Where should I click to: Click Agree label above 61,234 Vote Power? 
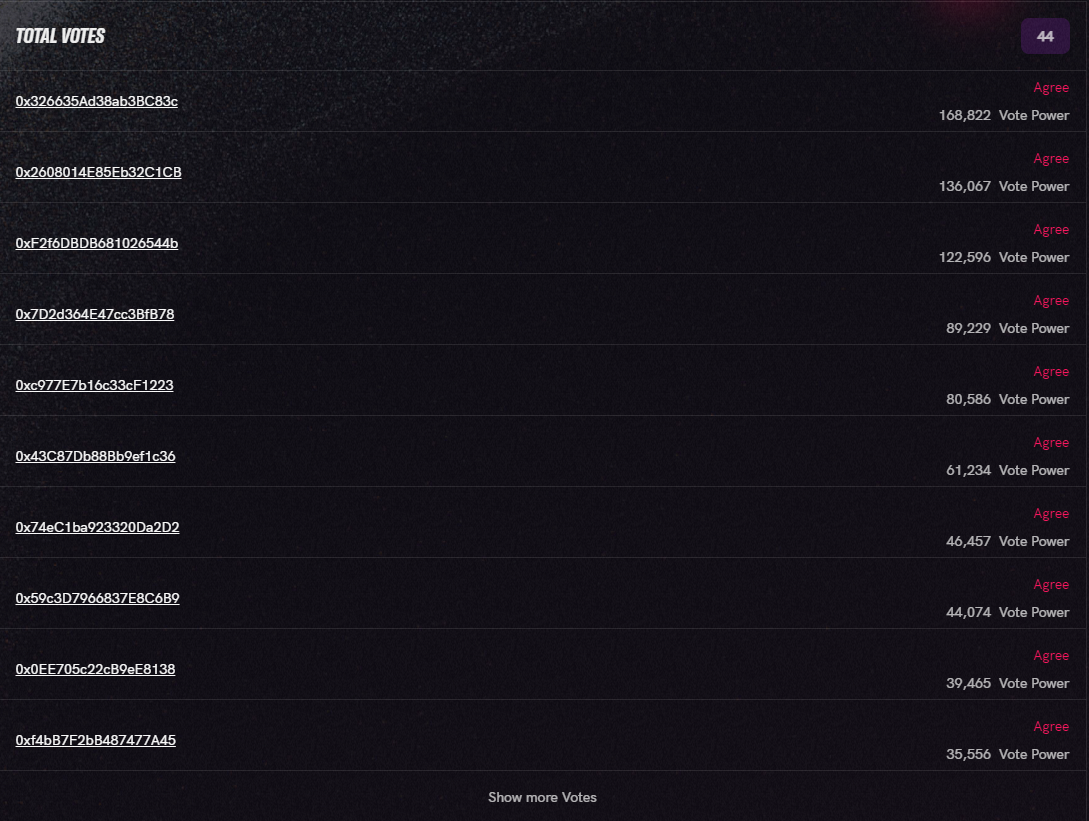(x=1051, y=442)
